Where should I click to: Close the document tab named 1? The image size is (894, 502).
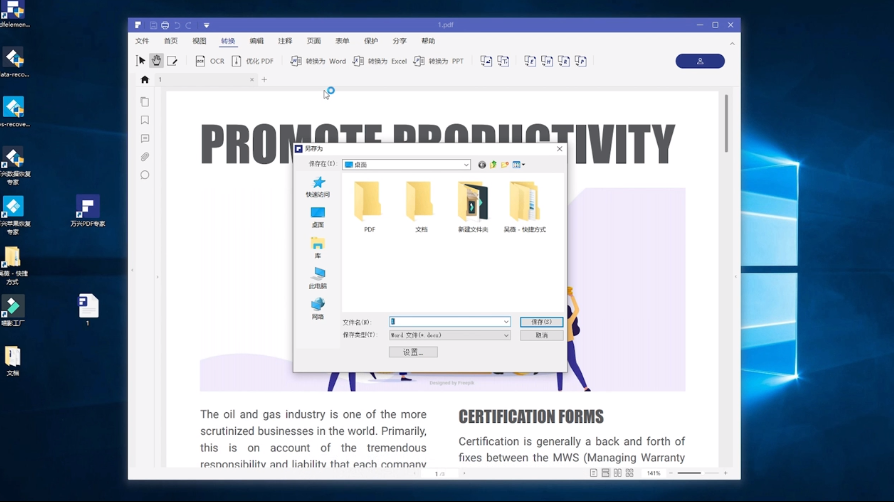(252, 80)
